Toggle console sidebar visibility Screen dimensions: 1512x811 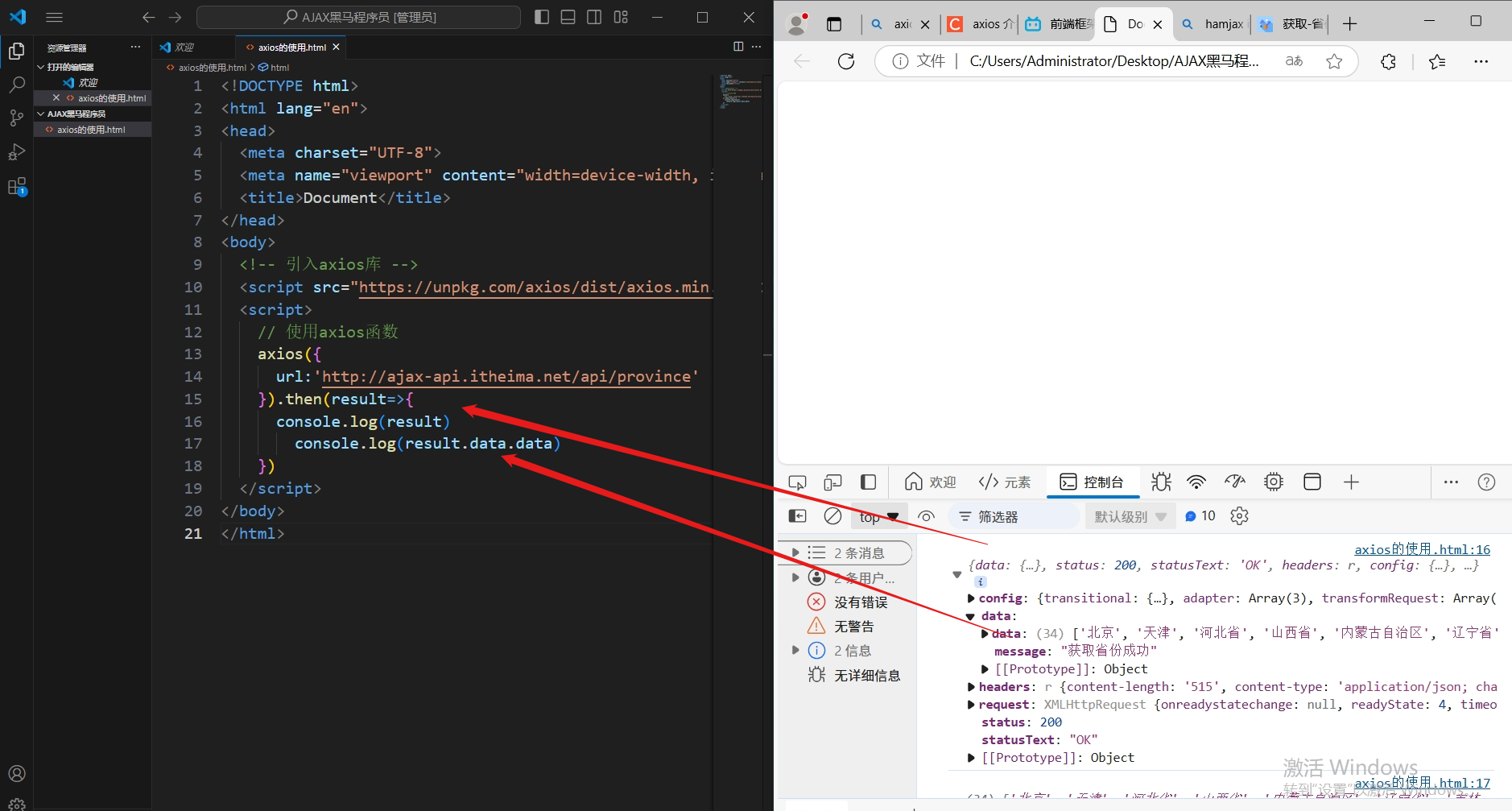(797, 516)
